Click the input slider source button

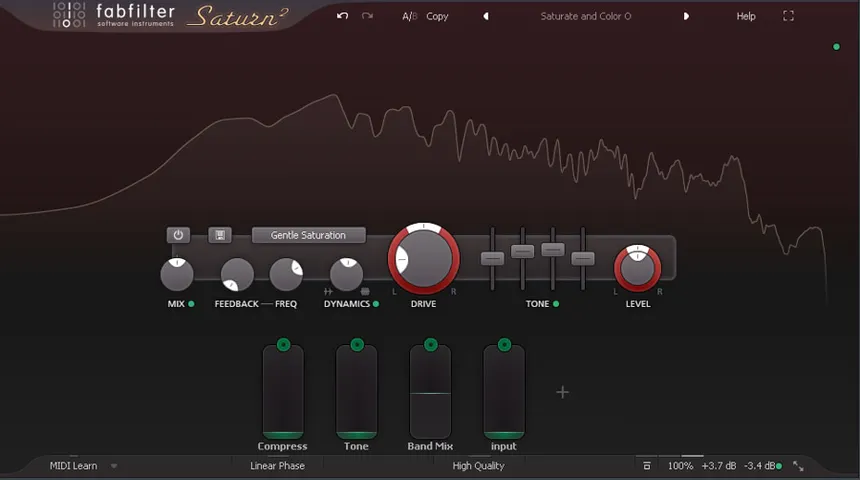[504, 345]
